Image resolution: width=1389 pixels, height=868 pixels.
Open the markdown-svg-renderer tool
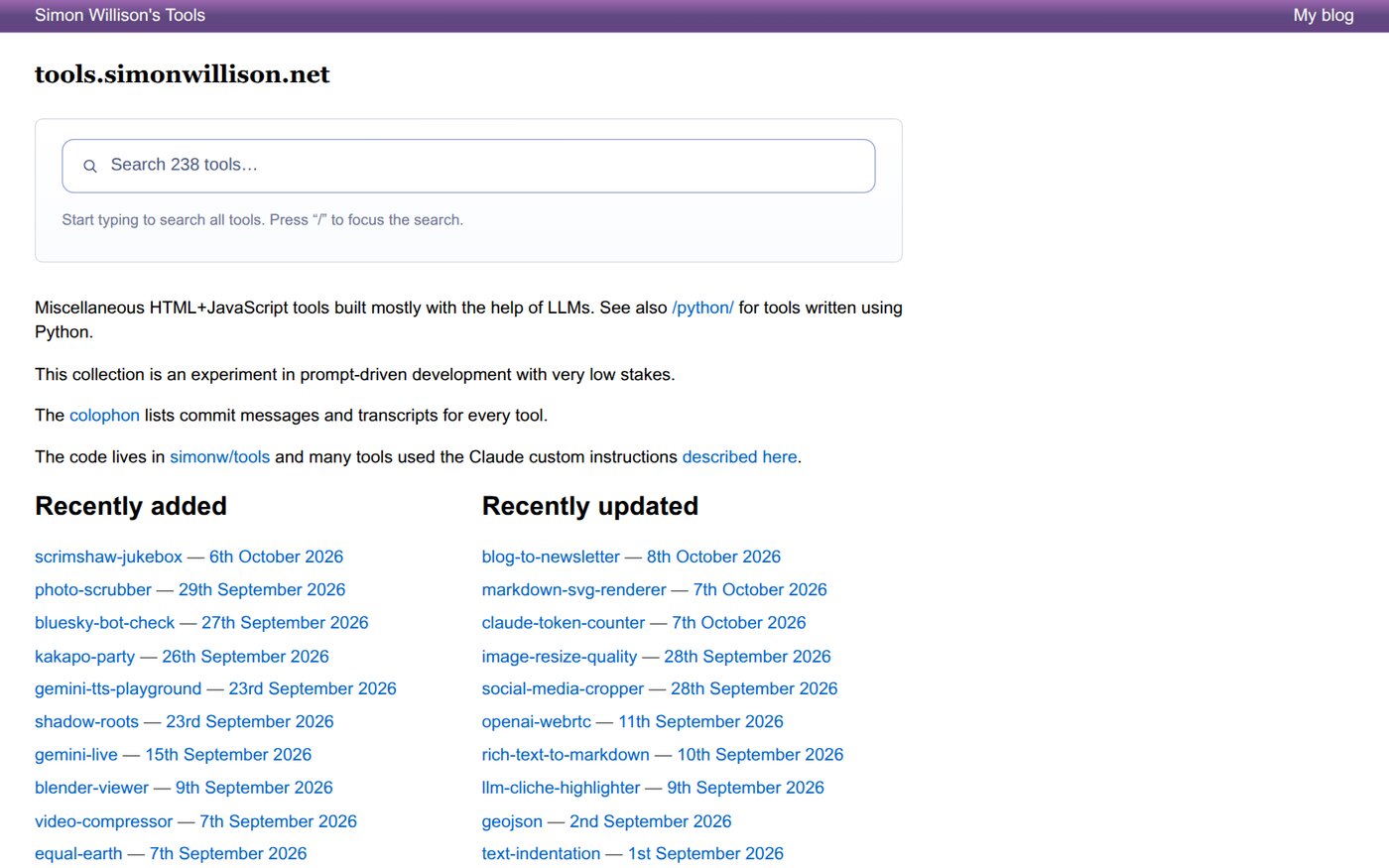click(x=573, y=589)
